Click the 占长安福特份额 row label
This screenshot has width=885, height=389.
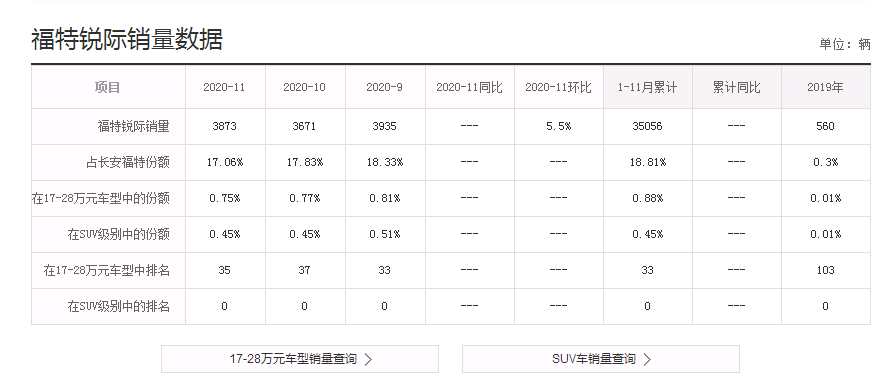click(x=128, y=163)
